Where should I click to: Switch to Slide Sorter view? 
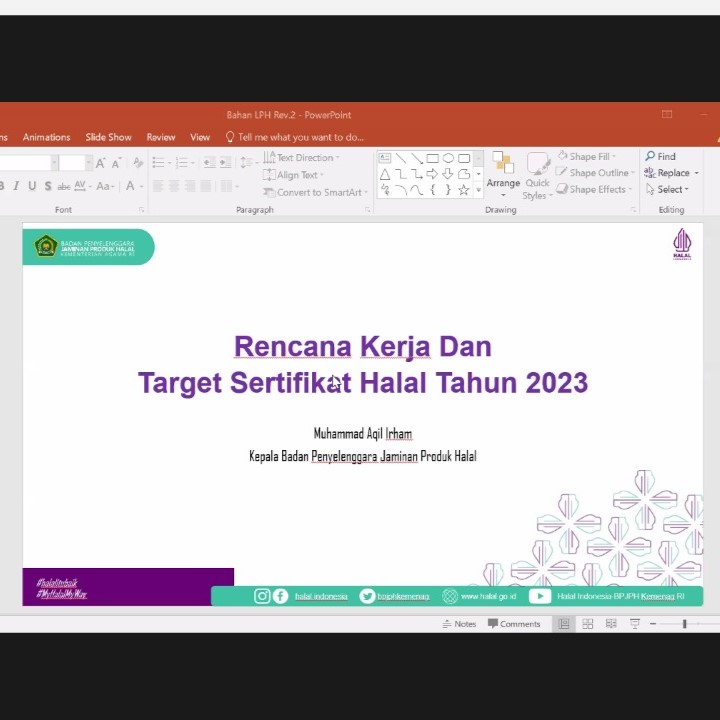tap(588, 624)
